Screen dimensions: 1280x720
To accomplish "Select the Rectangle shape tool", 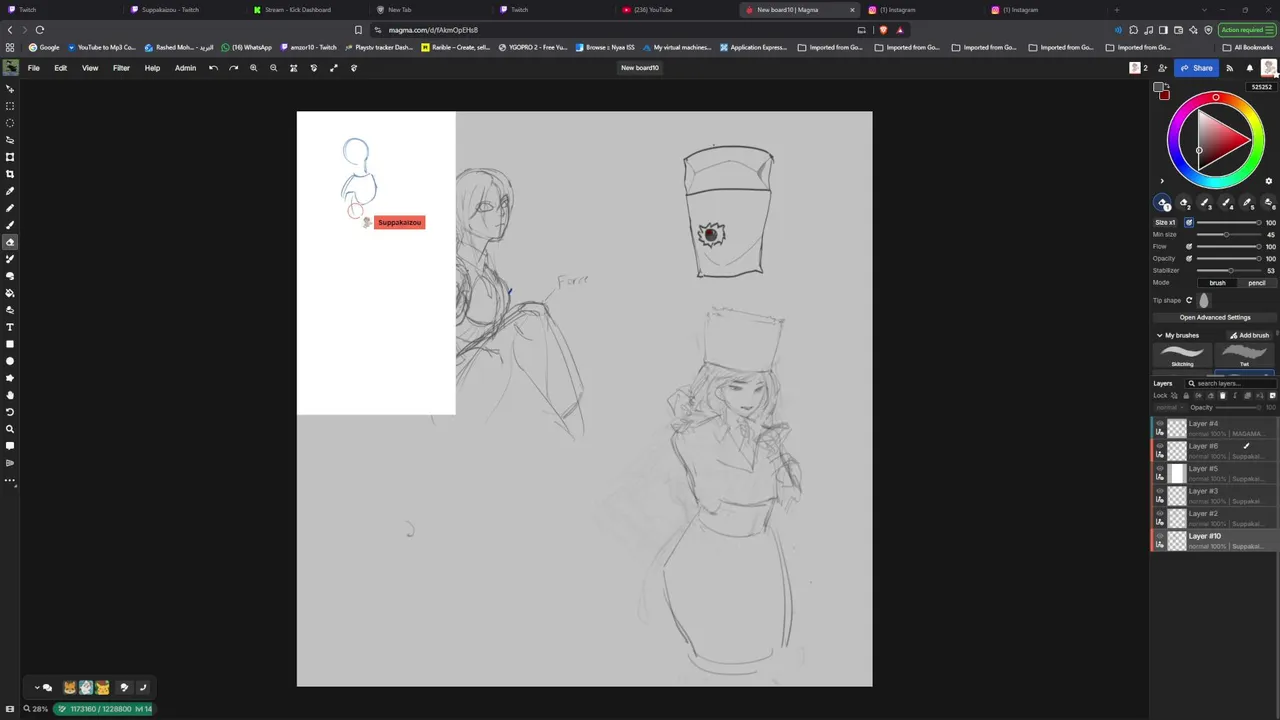I will (x=10, y=344).
